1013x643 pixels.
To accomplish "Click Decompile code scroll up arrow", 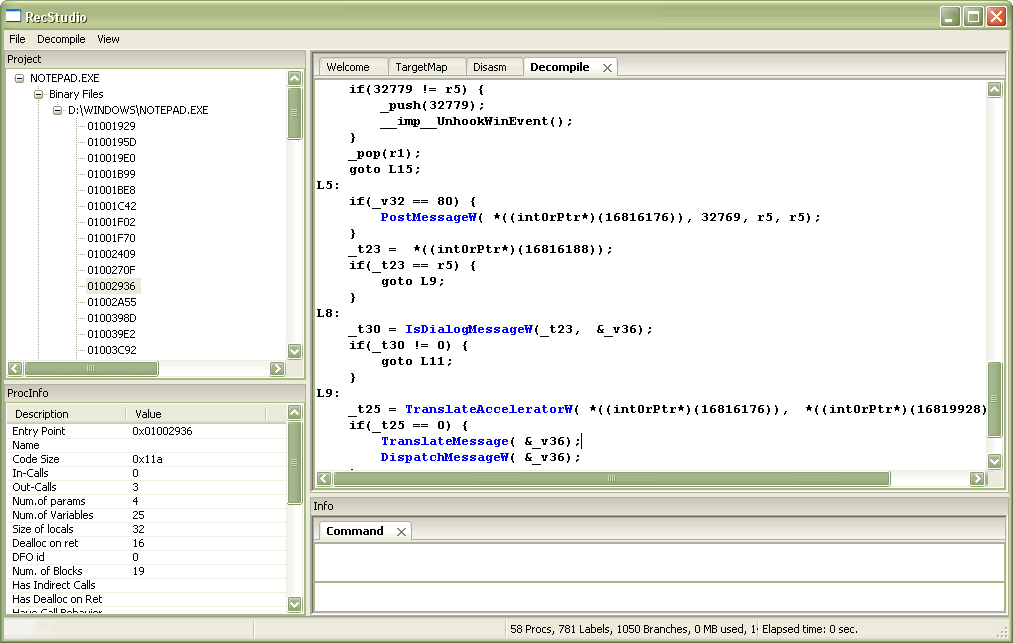I will point(995,89).
